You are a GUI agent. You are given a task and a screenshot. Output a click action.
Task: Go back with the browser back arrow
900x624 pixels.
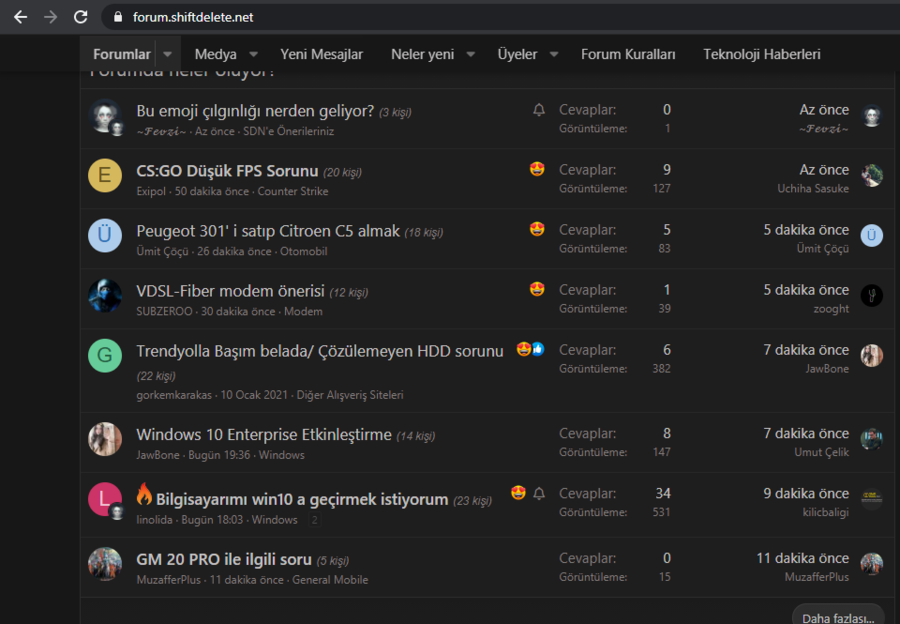pyautogui.click(x=21, y=17)
